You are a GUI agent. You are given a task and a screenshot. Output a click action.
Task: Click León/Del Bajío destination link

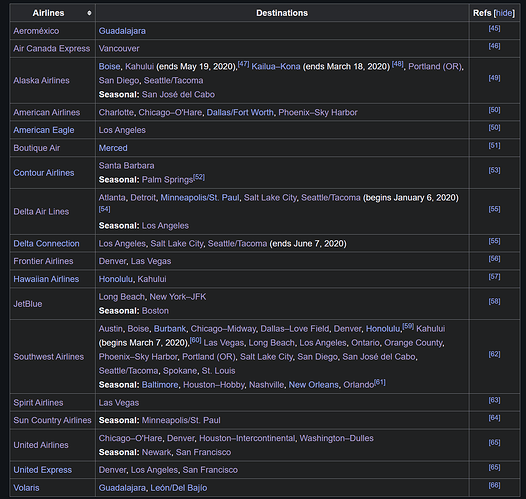pyautogui.click(x=179, y=488)
